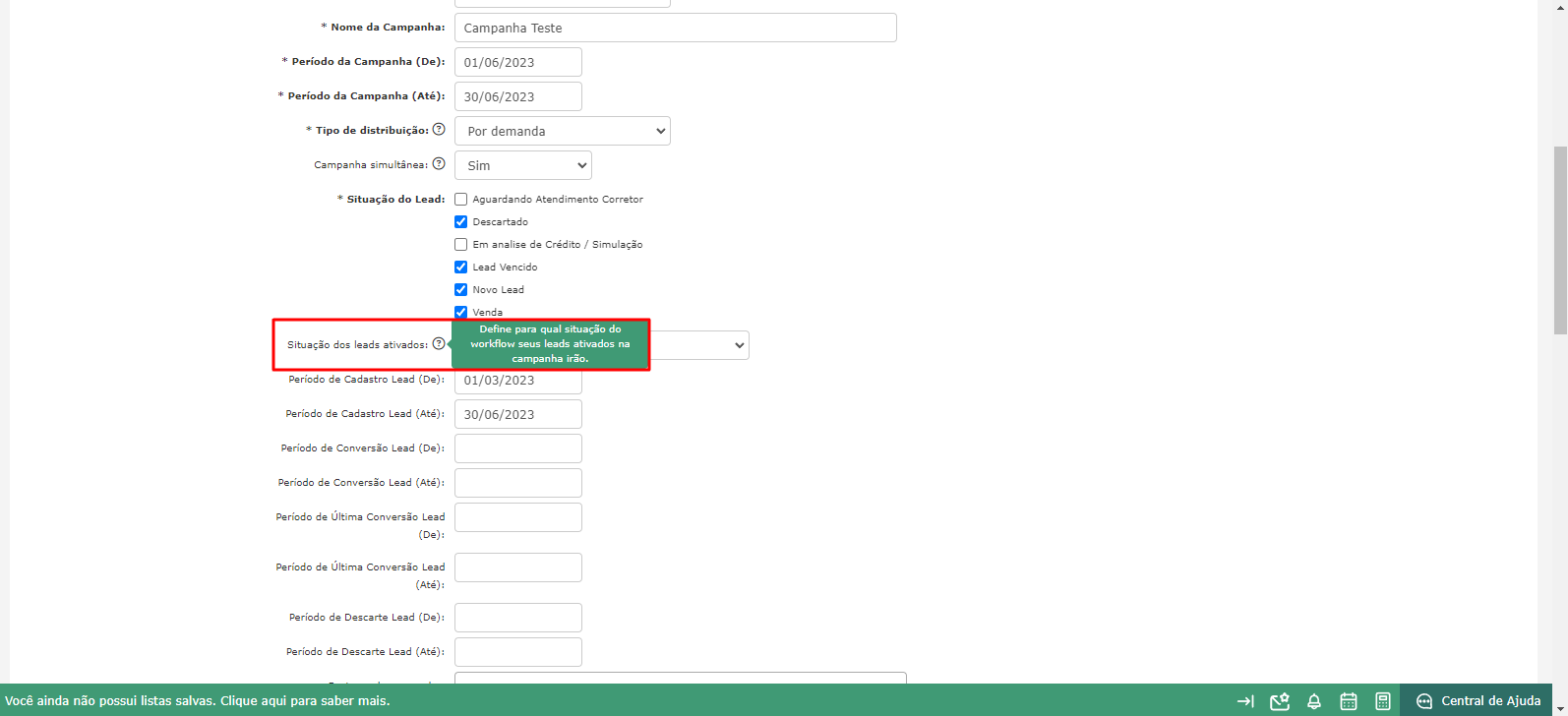Click help icon beside Situação dos leads ativados

click(439, 343)
